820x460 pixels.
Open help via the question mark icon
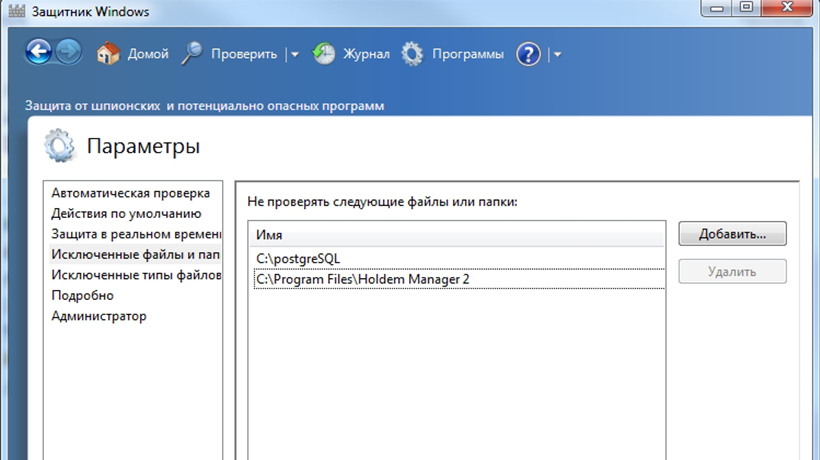pyautogui.click(x=528, y=54)
